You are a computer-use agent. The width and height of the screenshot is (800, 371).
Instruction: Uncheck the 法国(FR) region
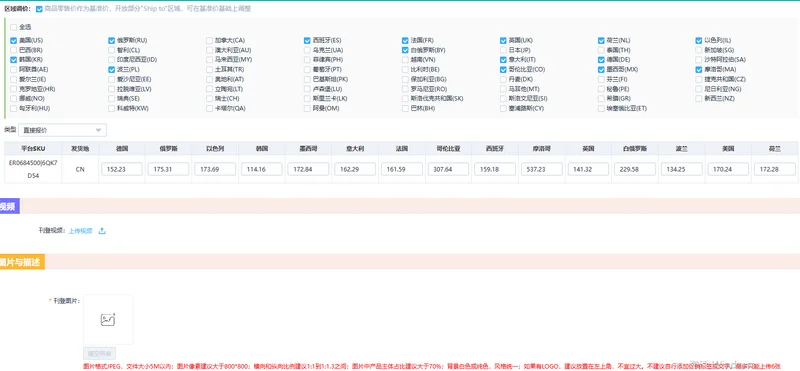[405, 40]
